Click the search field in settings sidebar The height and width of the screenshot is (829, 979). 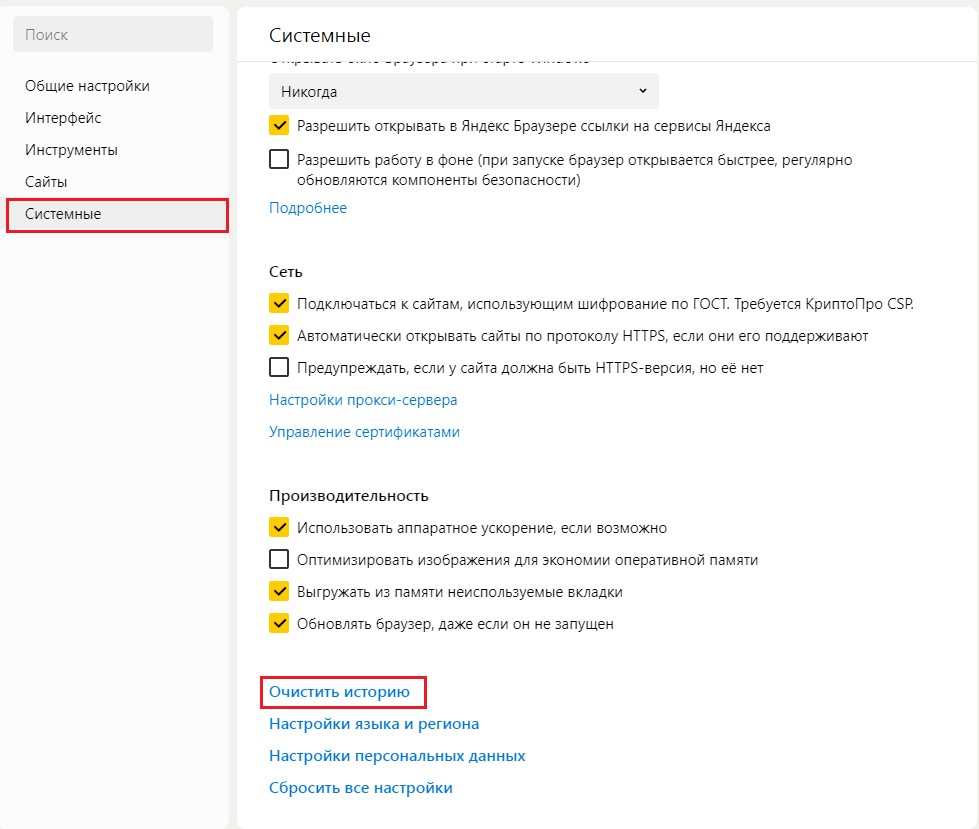(x=112, y=35)
